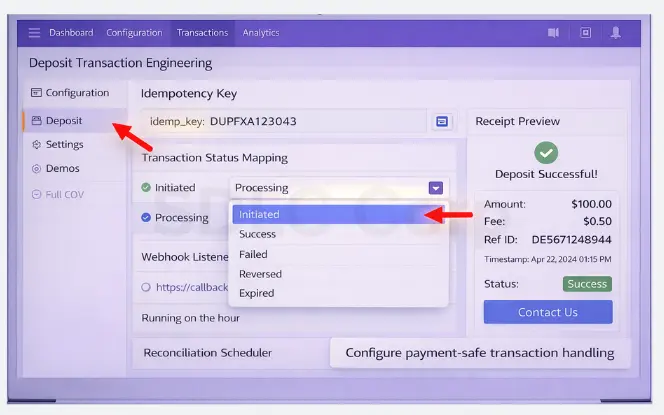This screenshot has height=415, width=664.
Task: Click the $0.50 fee value
Action: point(597,221)
